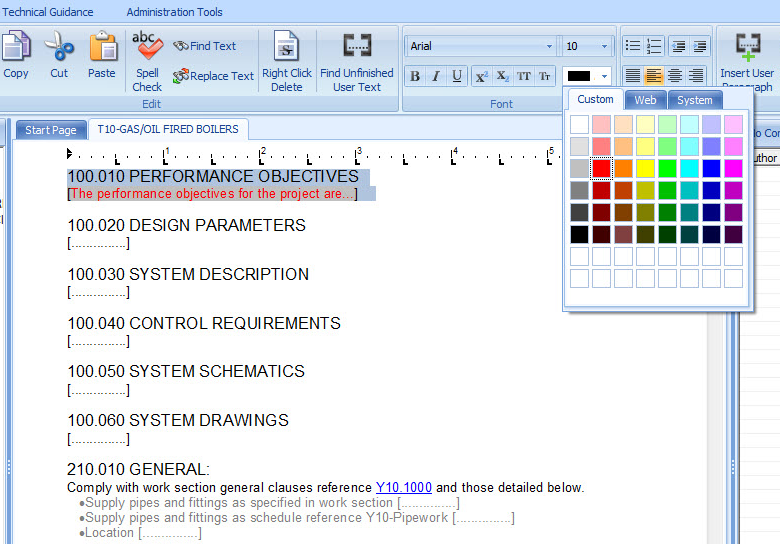Pick the white color swatch
780x544 pixels.
coord(580,124)
